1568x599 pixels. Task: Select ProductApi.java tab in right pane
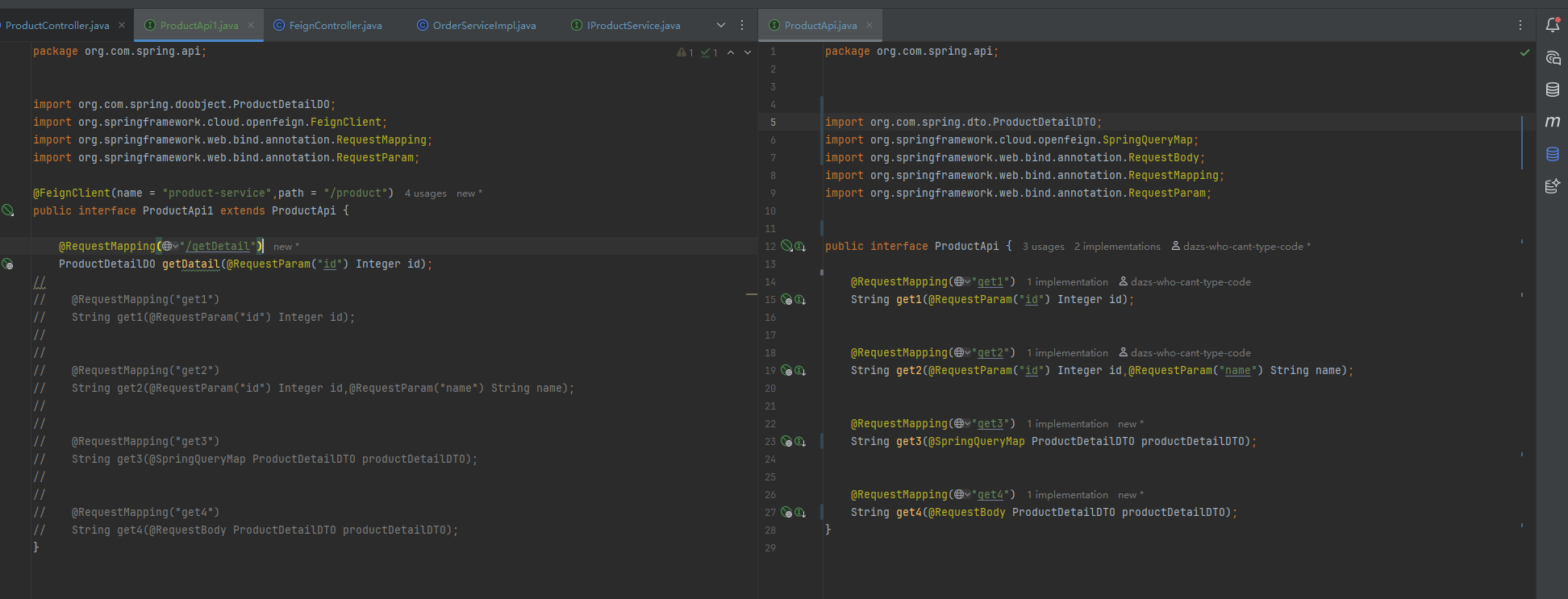click(820, 25)
